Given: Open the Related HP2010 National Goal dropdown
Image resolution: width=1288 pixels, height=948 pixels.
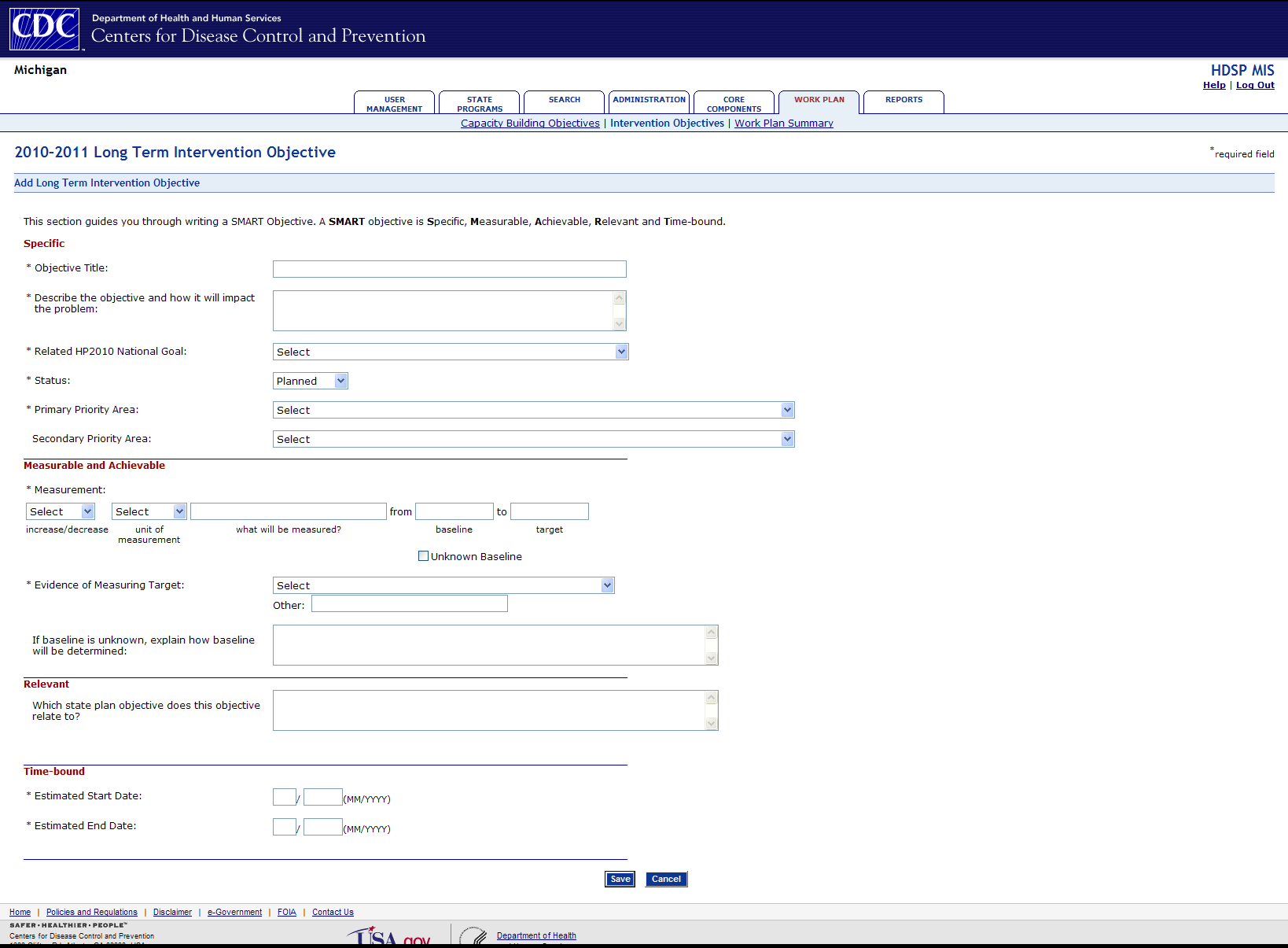Looking at the screenshot, I should 450,352.
